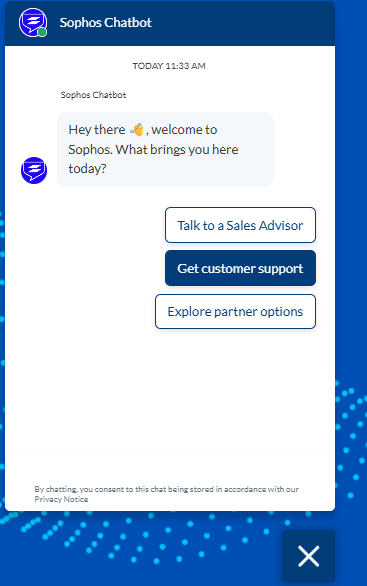Image resolution: width=367 pixels, height=586 pixels.
Task: Click the chat consent disclaimer text
Action: point(166,494)
